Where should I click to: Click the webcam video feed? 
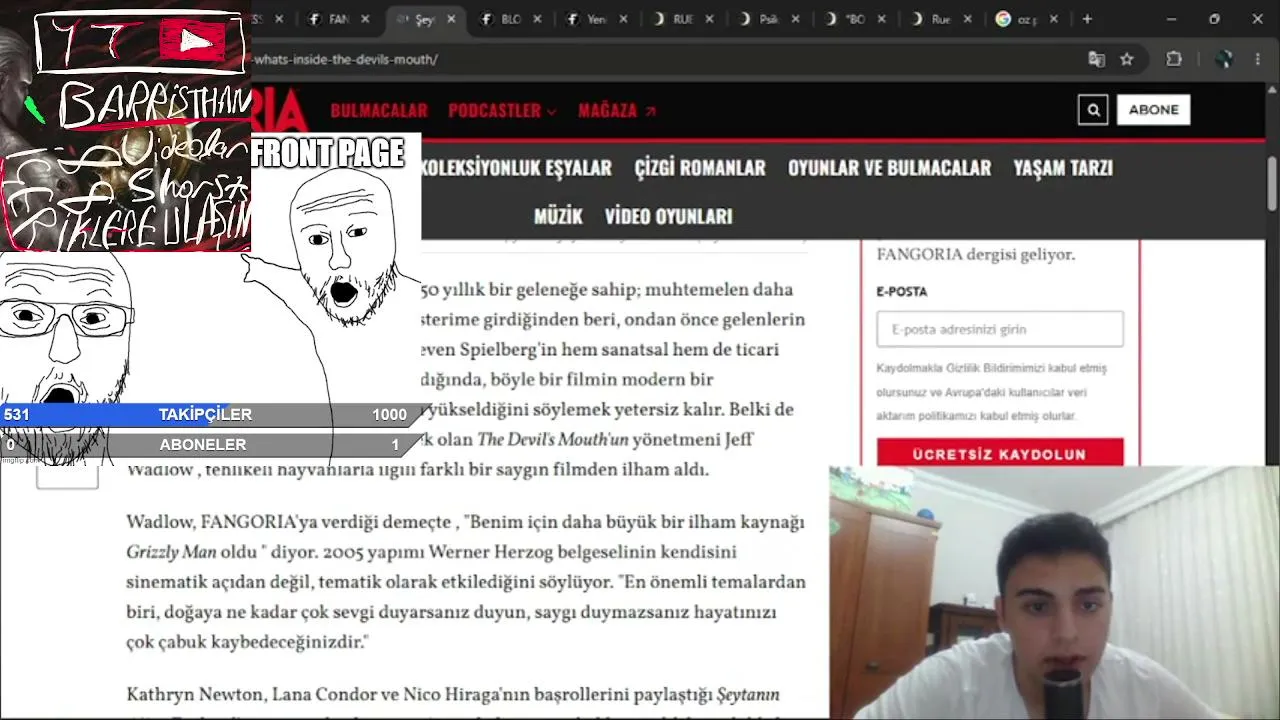coord(1054,593)
